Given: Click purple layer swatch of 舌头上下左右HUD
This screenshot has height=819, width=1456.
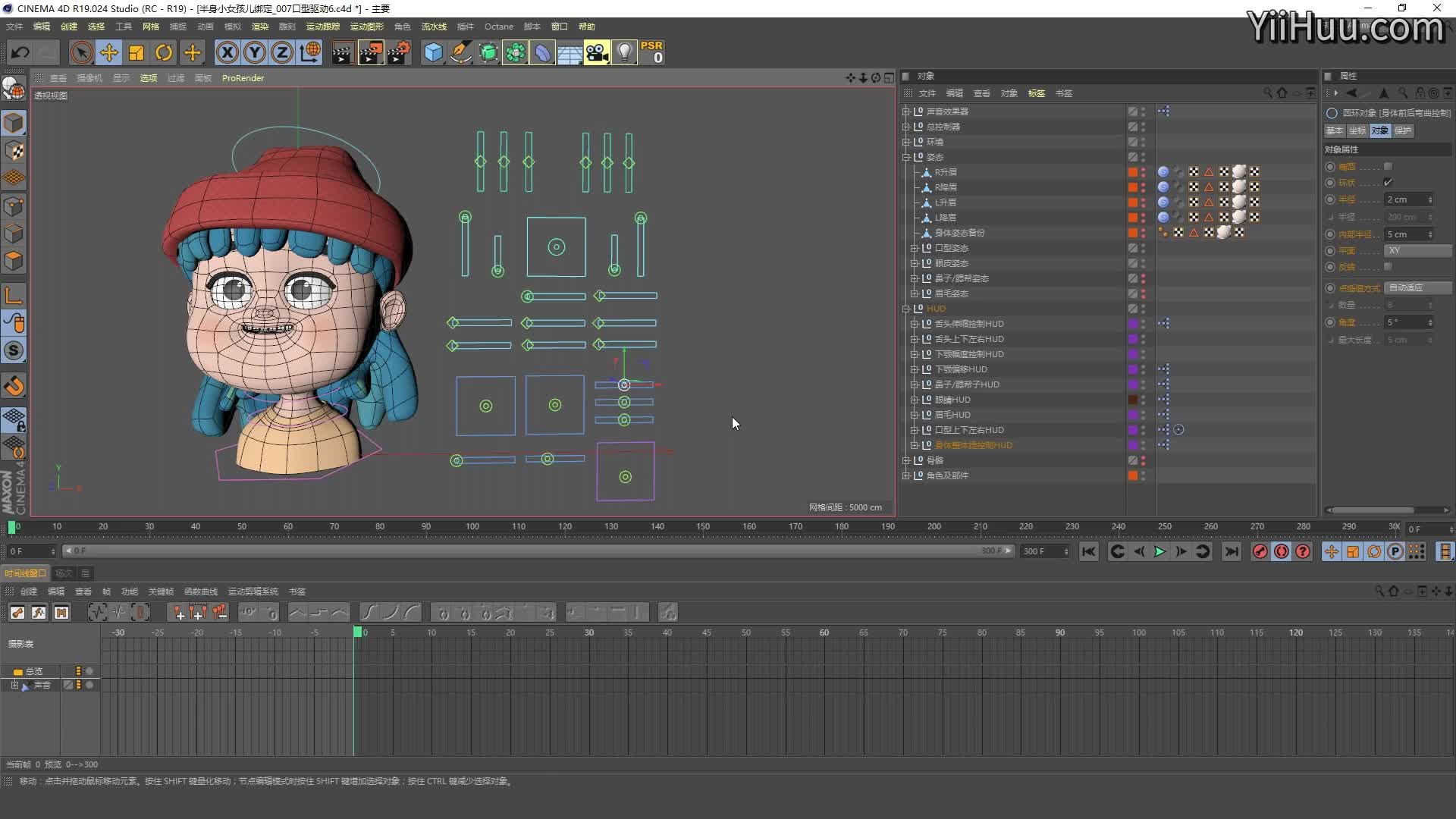Looking at the screenshot, I should pyautogui.click(x=1133, y=339).
